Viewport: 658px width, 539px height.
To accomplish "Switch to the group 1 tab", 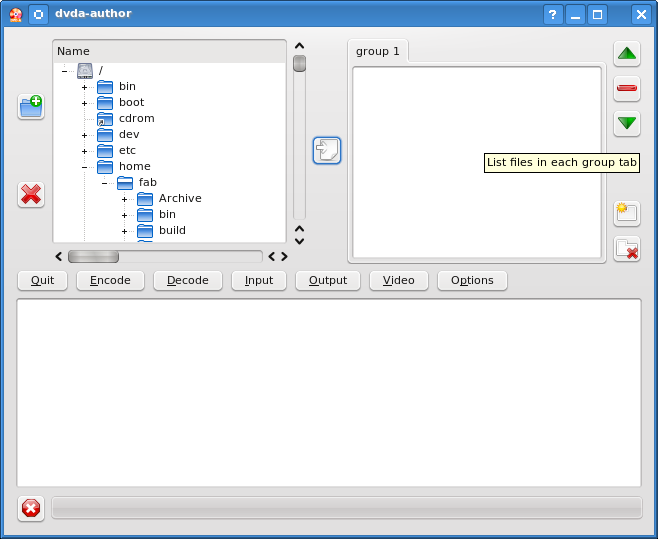I will click(x=378, y=51).
